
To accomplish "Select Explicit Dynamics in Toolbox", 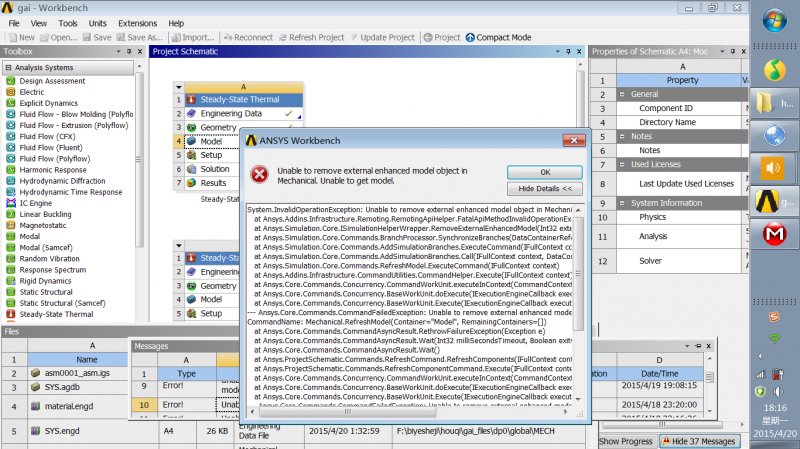I will click(x=48, y=103).
